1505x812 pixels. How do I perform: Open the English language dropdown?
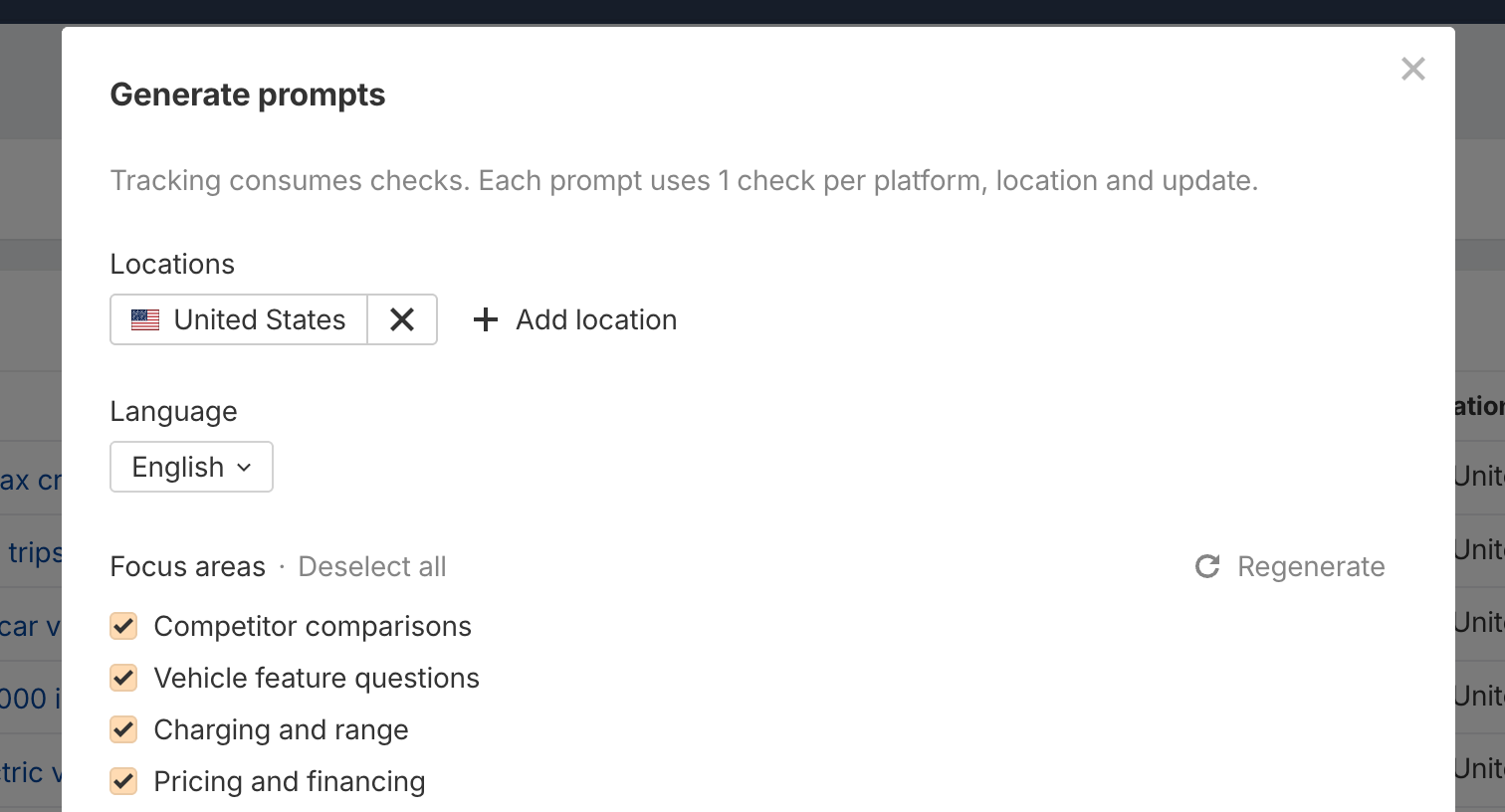(x=191, y=467)
